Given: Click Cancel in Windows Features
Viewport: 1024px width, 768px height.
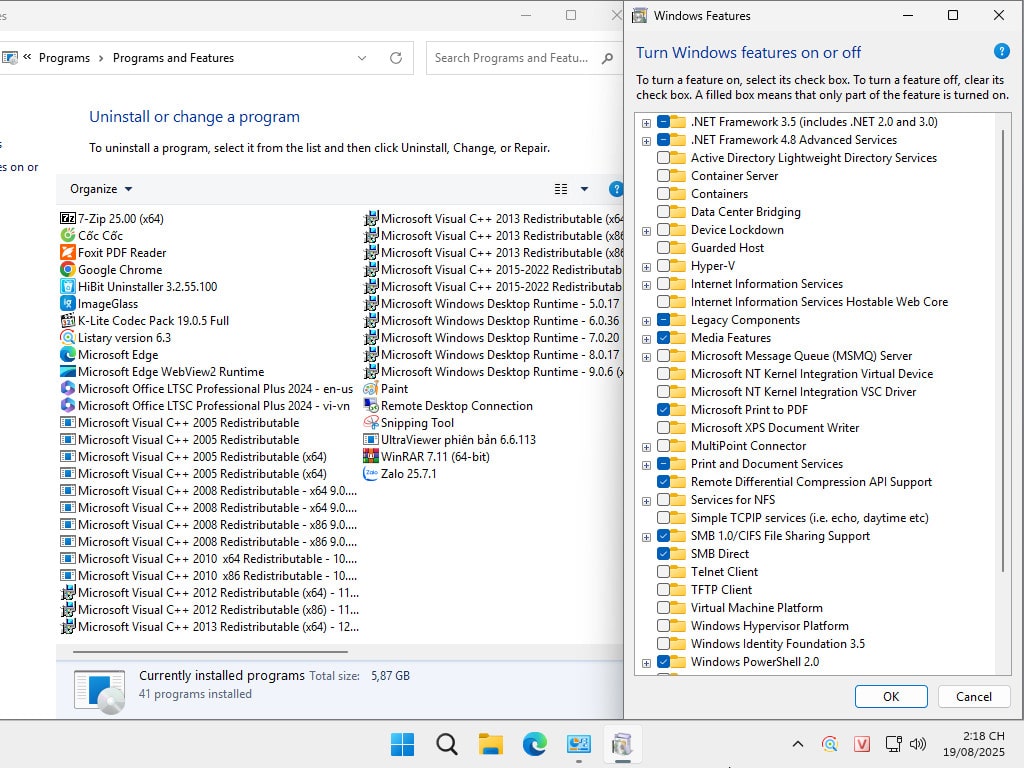Looking at the screenshot, I should click(974, 696).
